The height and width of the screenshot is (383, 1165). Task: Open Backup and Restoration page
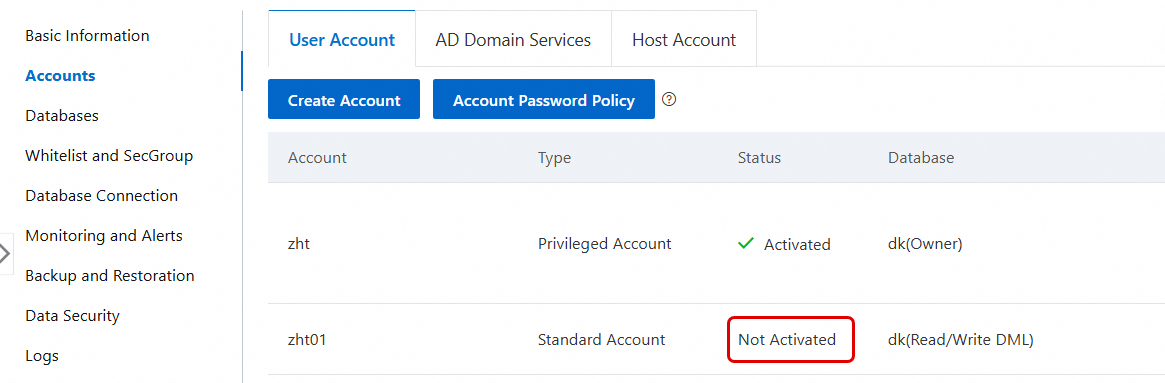click(x=110, y=276)
